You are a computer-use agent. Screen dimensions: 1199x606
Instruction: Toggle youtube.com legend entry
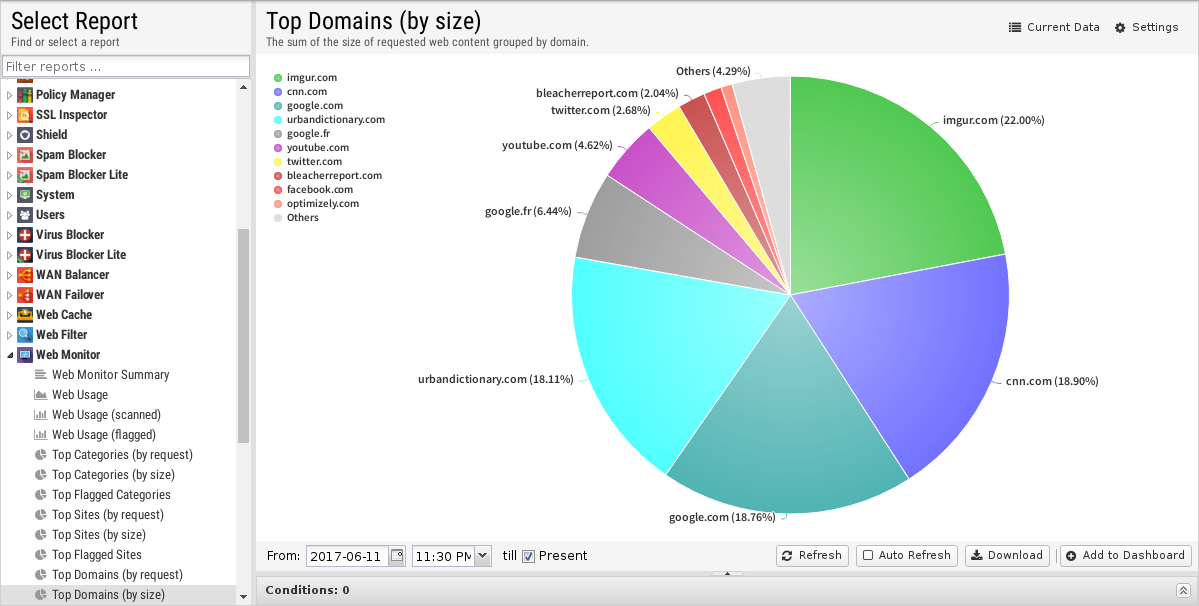click(311, 147)
